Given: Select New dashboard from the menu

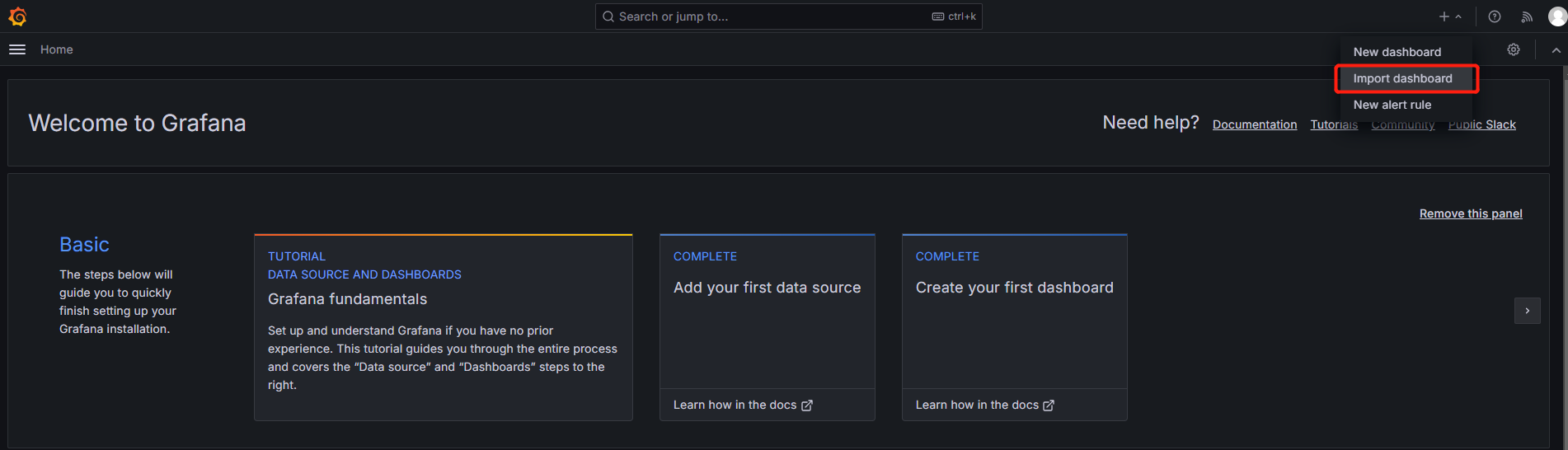Looking at the screenshot, I should [x=1397, y=52].
